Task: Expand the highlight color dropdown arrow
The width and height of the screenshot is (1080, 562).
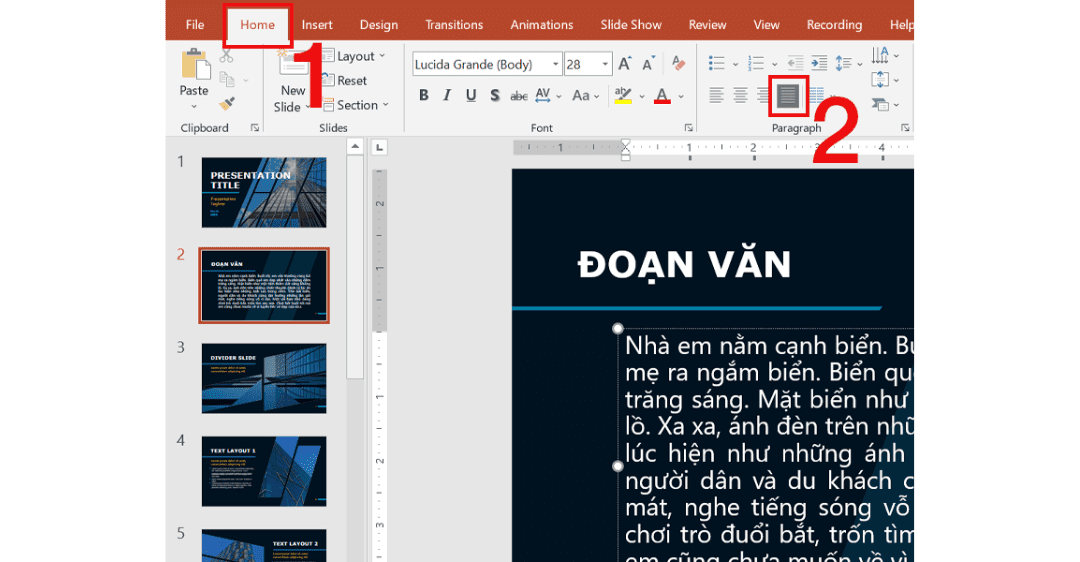Action: click(641, 96)
